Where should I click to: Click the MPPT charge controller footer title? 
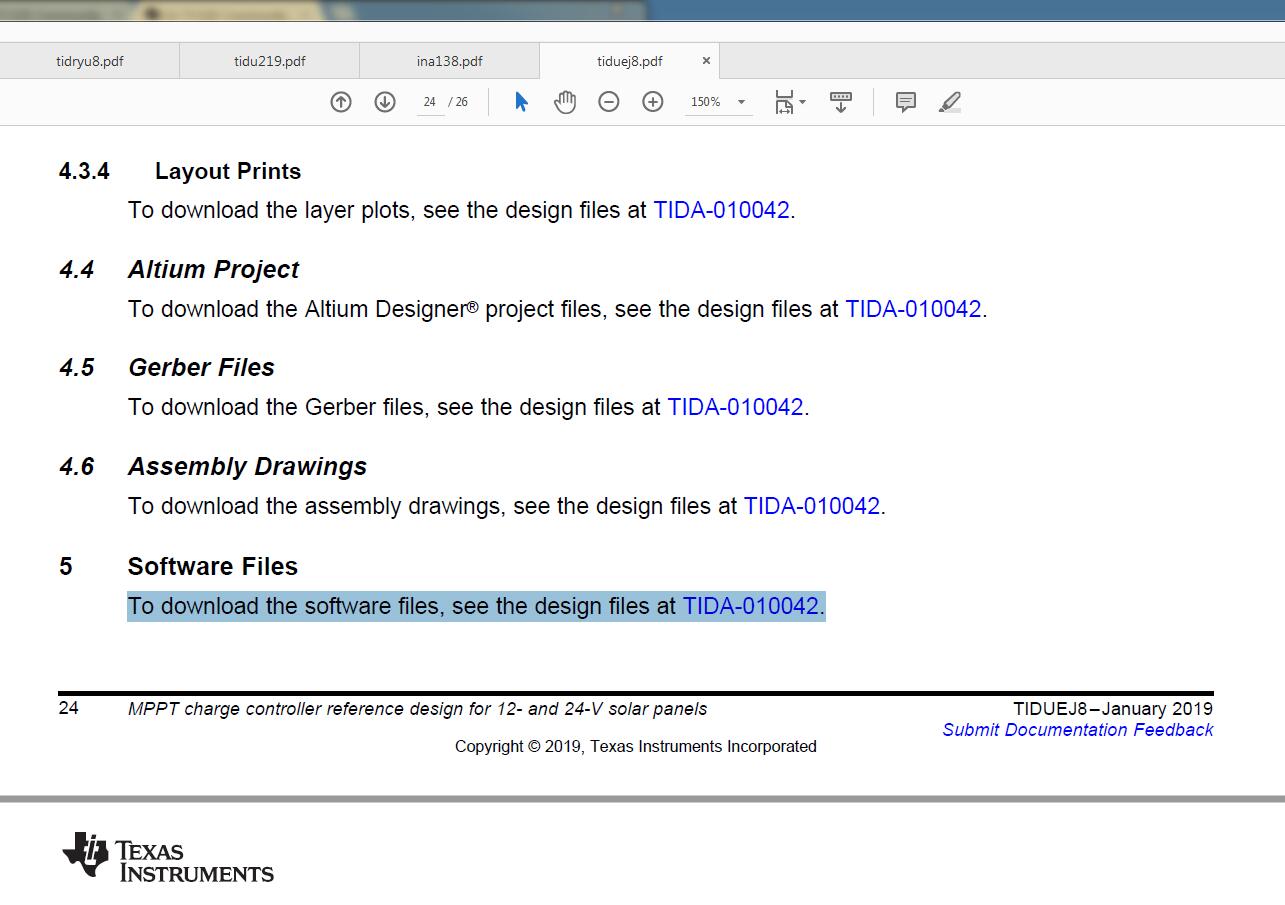[x=417, y=709]
